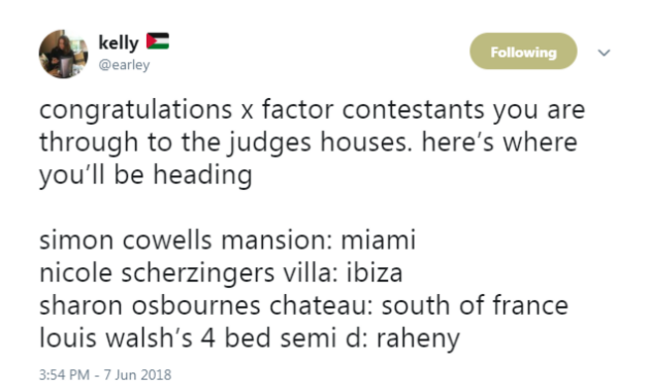Select the word congratulations in the tweet
This screenshot has width=650, height=391.
[136, 111]
